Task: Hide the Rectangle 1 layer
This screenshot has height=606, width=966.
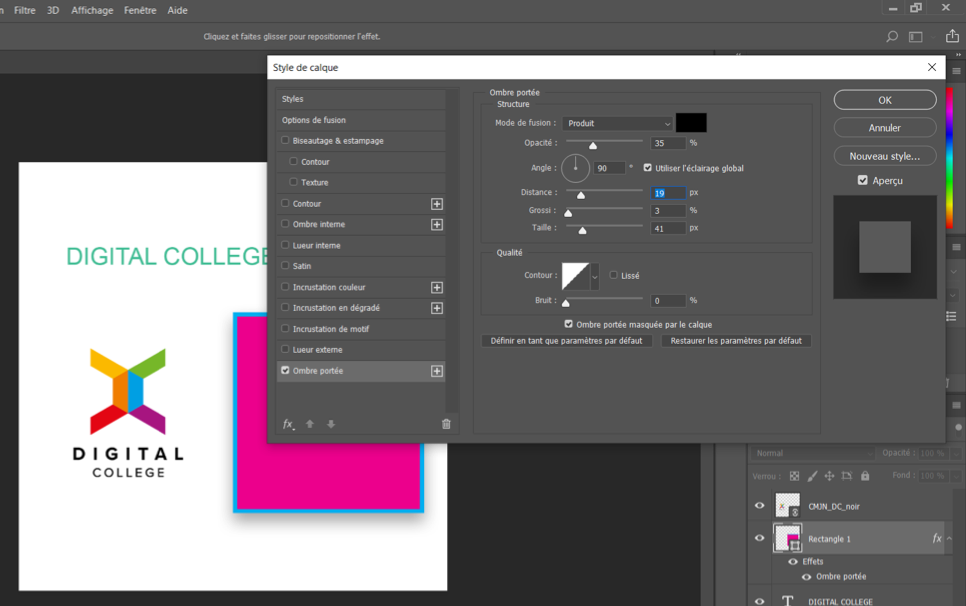Action: 760,538
